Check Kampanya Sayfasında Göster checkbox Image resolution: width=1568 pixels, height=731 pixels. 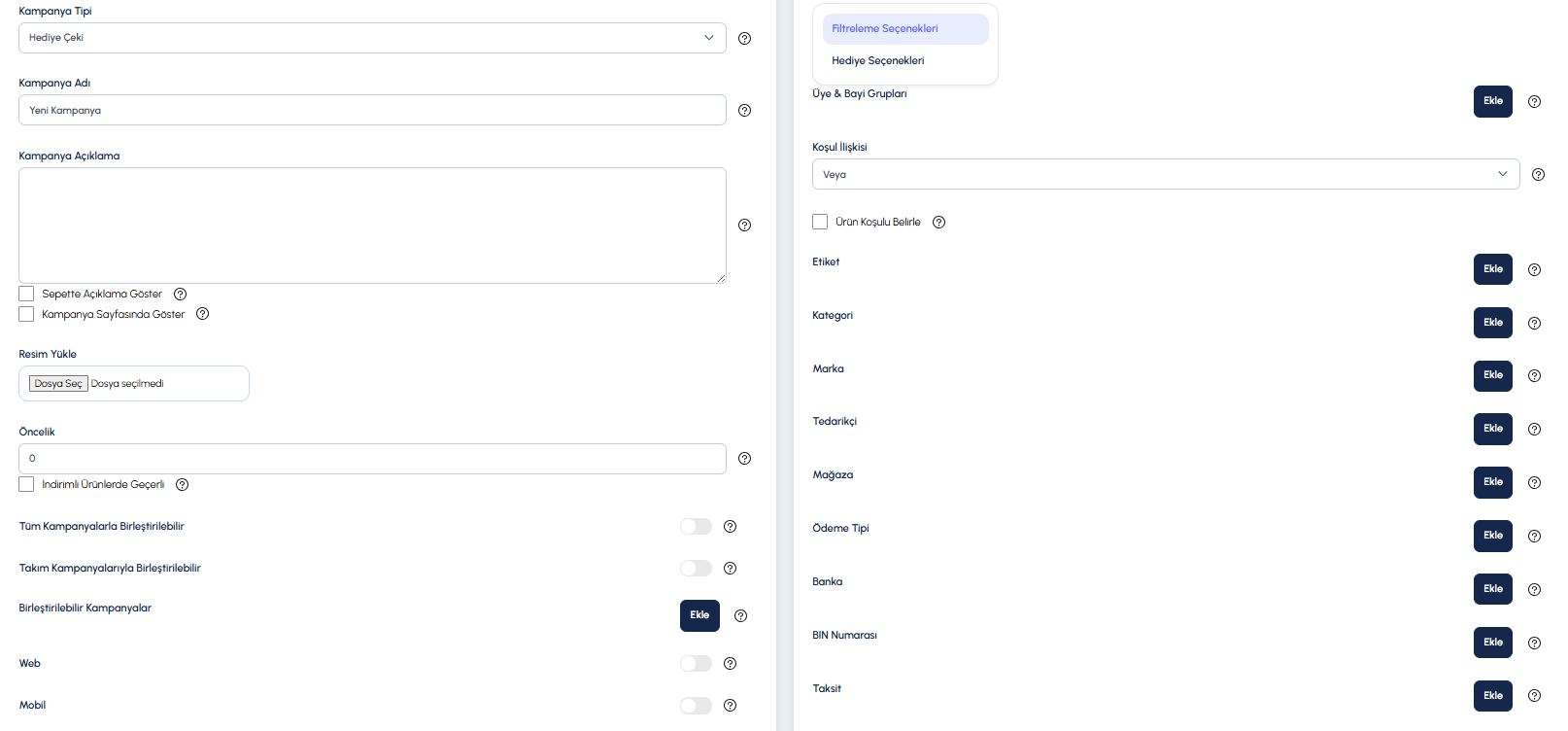(26, 314)
